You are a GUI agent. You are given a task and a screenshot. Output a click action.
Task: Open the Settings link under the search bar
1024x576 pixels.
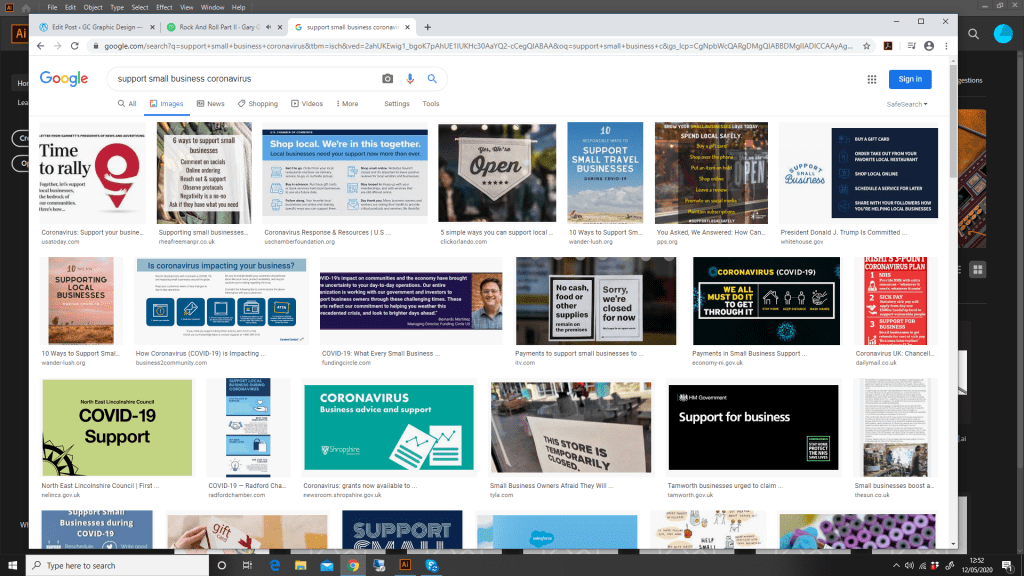[x=397, y=104]
